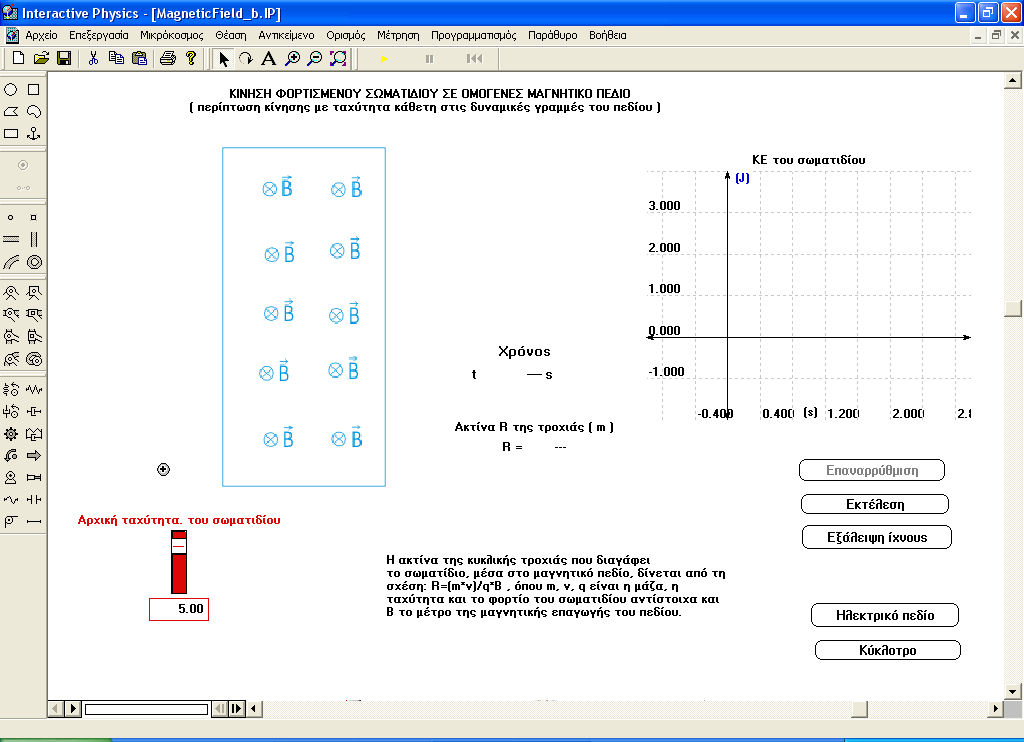Click the velocity value field showing 5.00
The width and height of the screenshot is (1024, 742).
(179, 609)
